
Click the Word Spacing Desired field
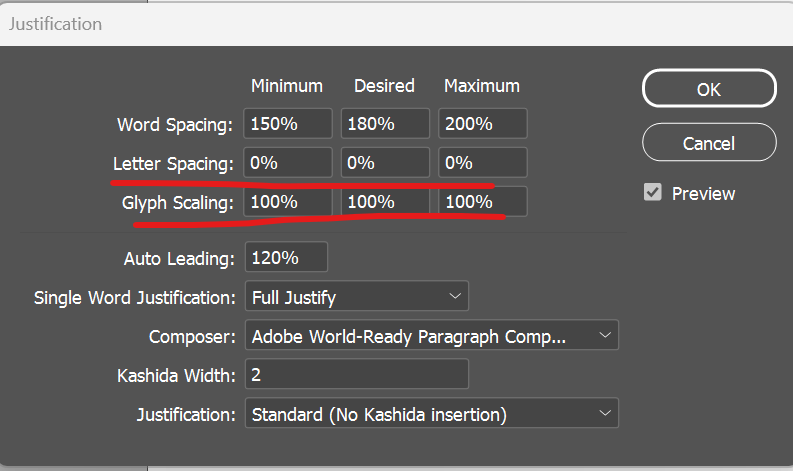point(385,124)
